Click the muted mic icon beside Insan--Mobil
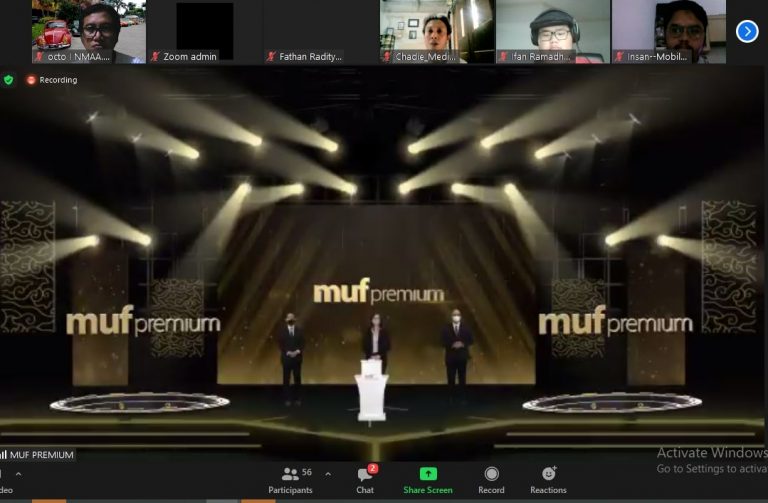Viewport: 768px width, 503px height. tap(619, 57)
